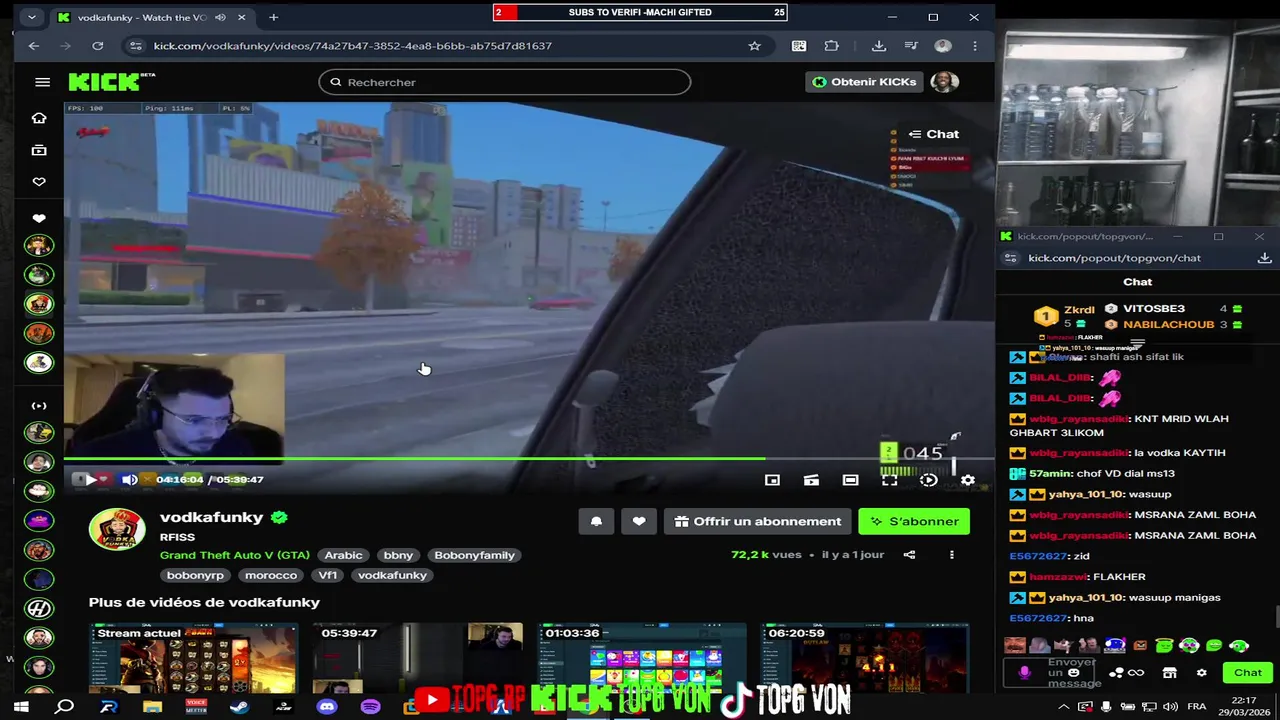Focus the Rechercher search field
The height and width of the screenshot is (720, 1280).
(x=504, y=82)
